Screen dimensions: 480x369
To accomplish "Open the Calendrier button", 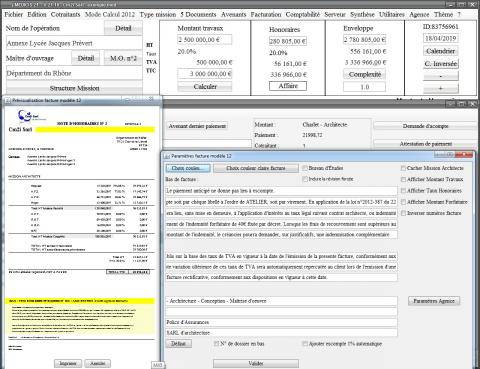I will (x=441, y=51).
